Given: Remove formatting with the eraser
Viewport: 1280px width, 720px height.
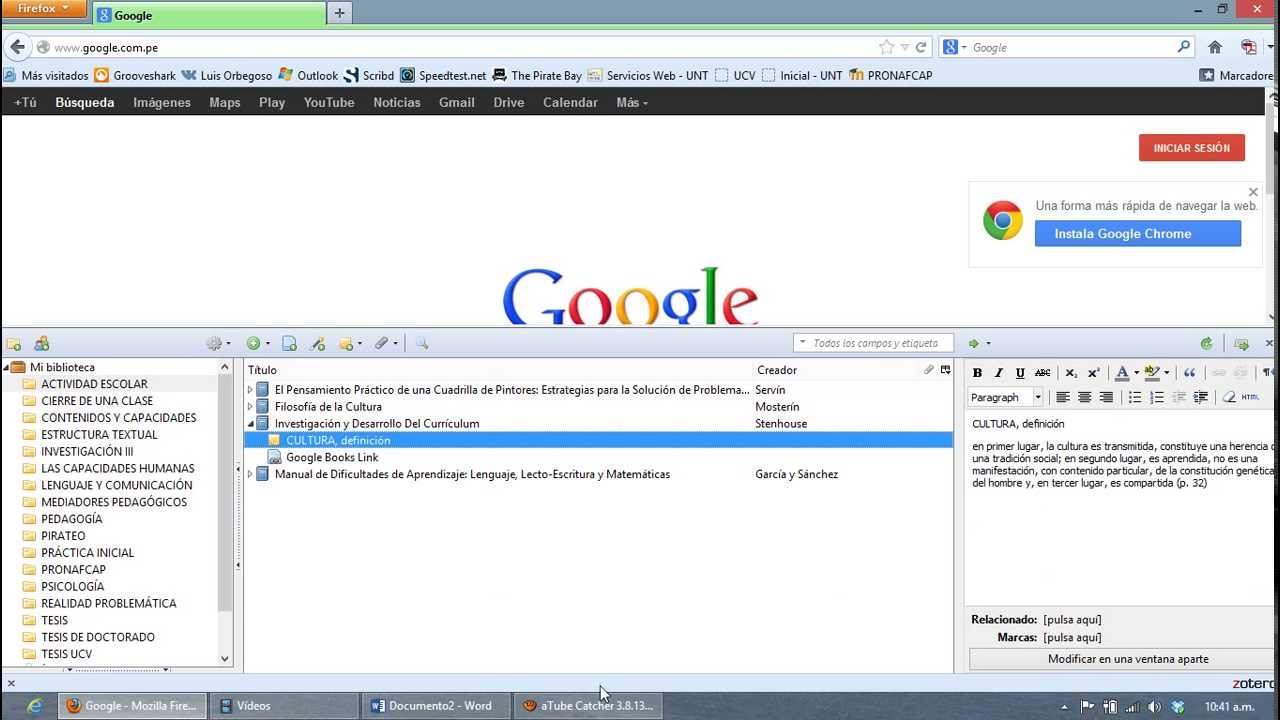Looking at the screenshot, I should [x=1229, y=397].
